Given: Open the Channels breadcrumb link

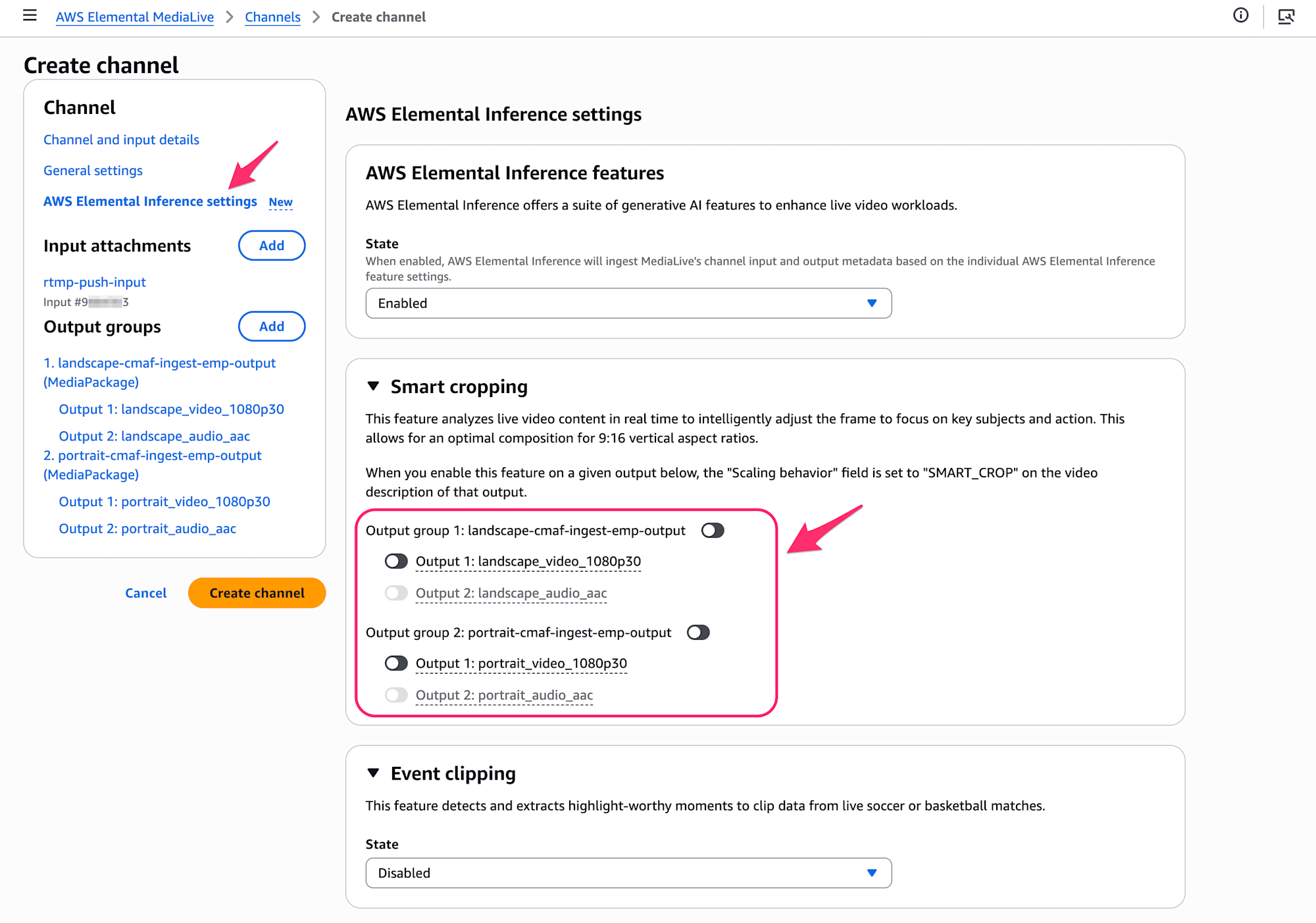Looking at the screenshot, I should point(272,17).
